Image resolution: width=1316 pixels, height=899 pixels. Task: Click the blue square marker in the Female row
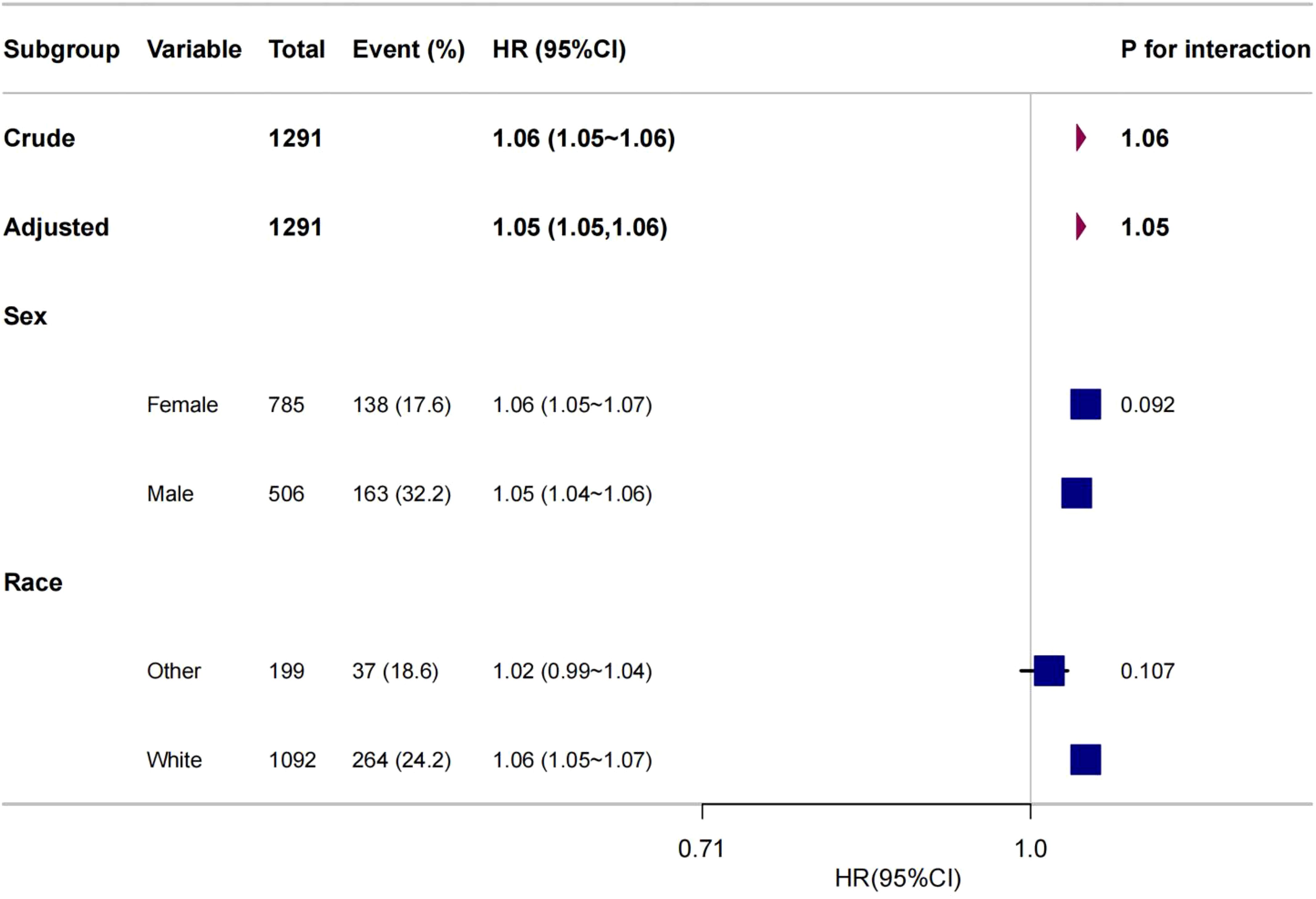[1086, 404]
